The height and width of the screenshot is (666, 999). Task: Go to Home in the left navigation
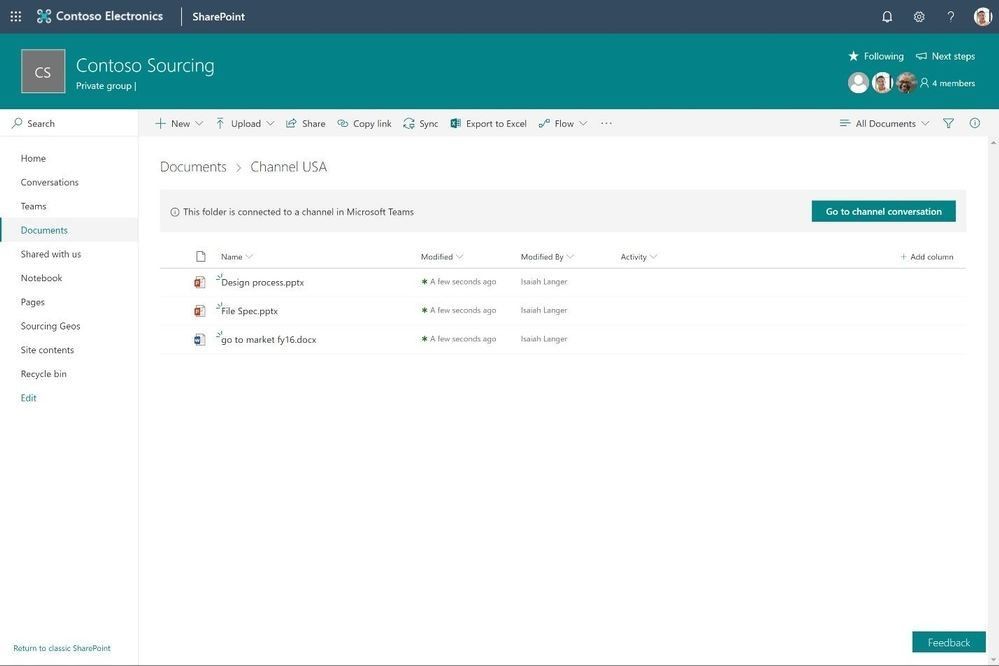pyautogui.click(x=33, y=158)
